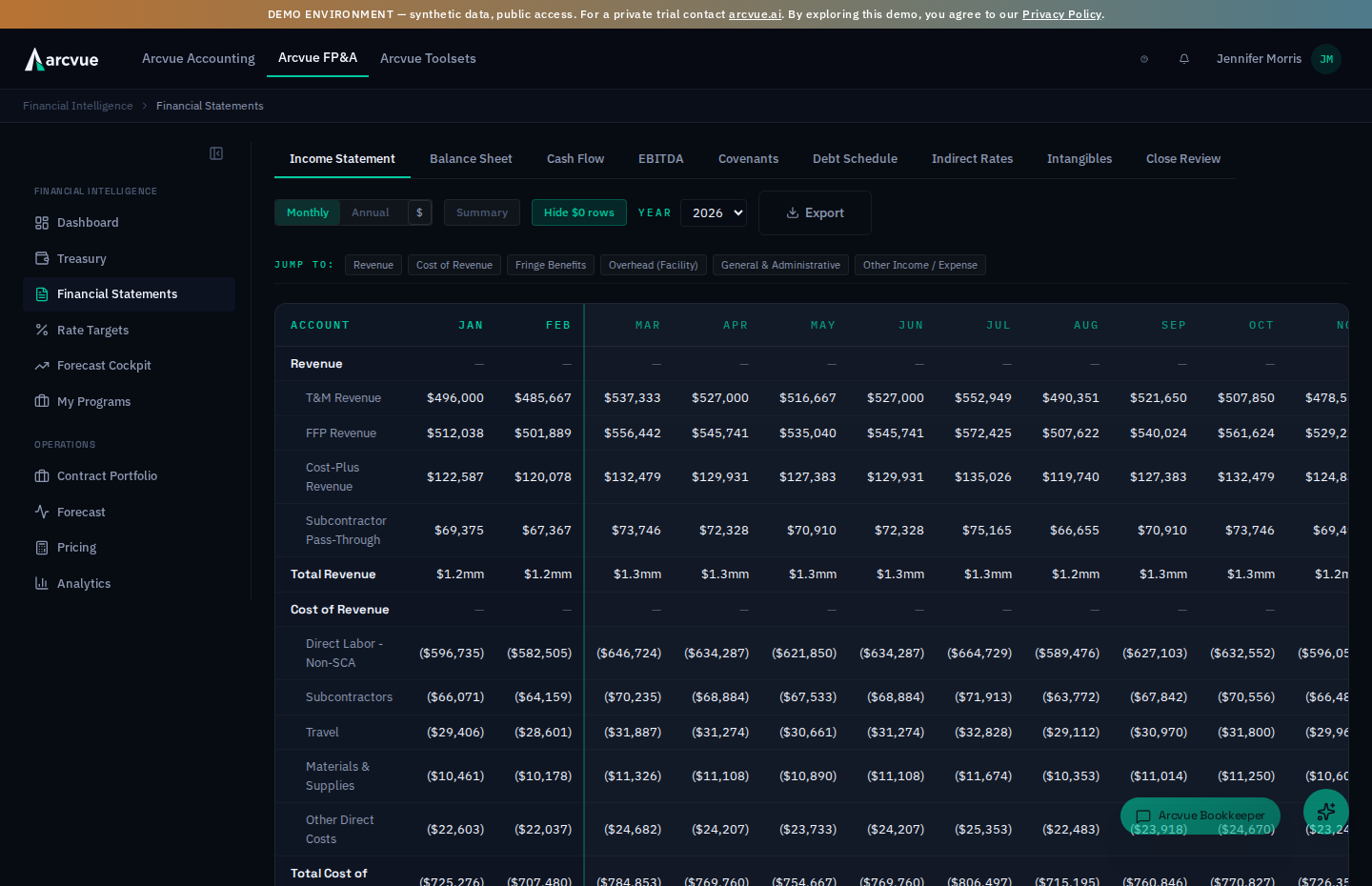Click the Arcvue logo
1372x886 pixels.
pyautogui.click(x=62, y=59)
